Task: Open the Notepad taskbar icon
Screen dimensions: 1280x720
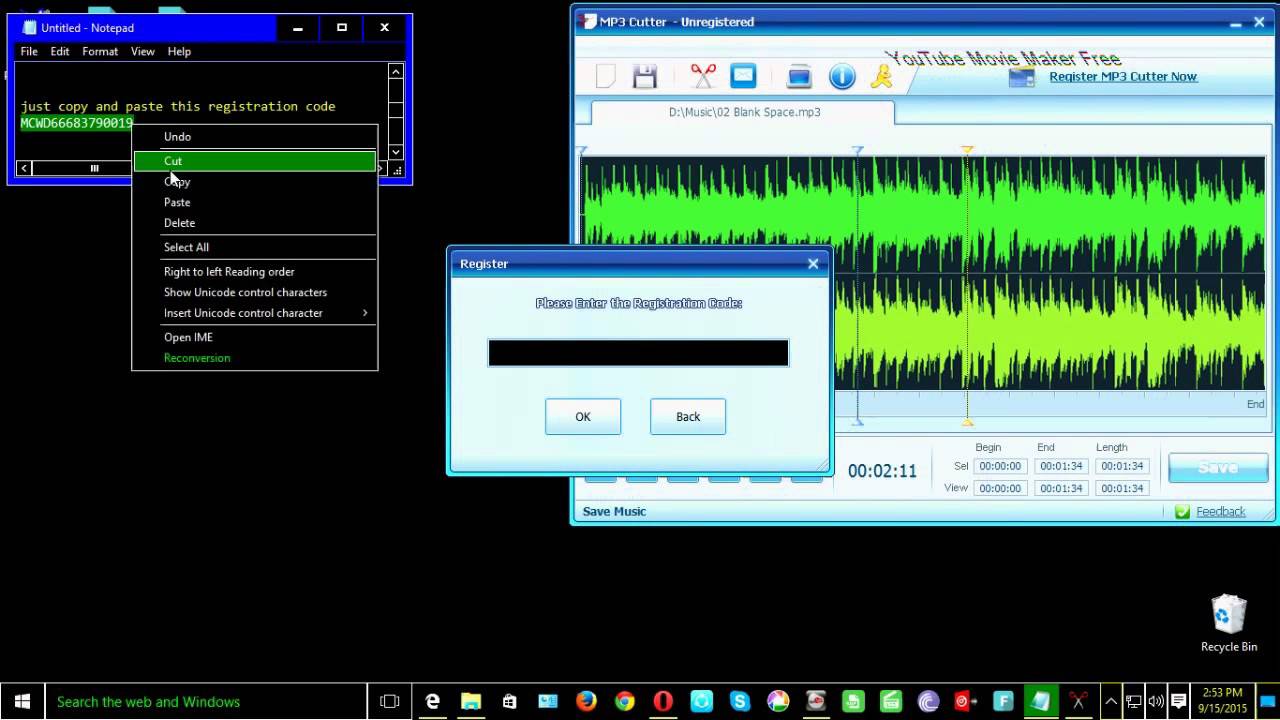Action: (1040, 702)
